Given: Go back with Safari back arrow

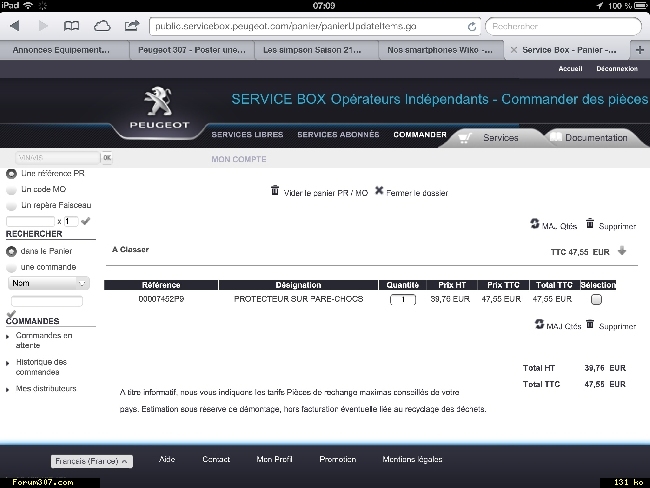Looking at the screenshot, I should (x=15, y=26).
